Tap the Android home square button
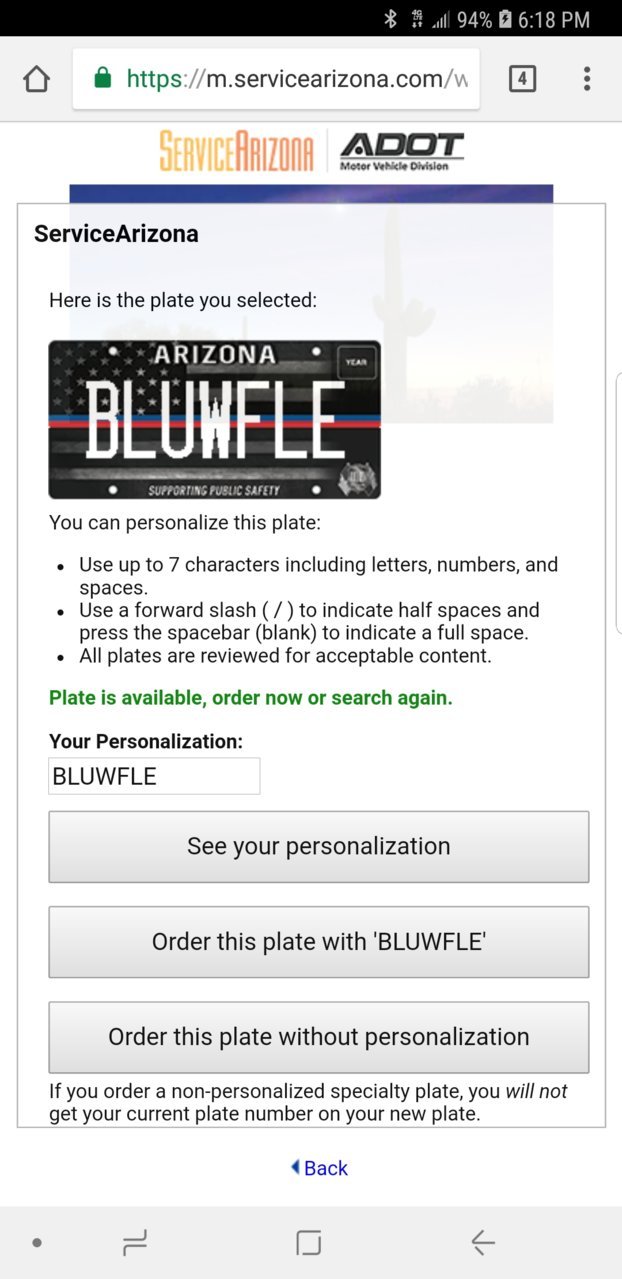 coord(309,1243)
